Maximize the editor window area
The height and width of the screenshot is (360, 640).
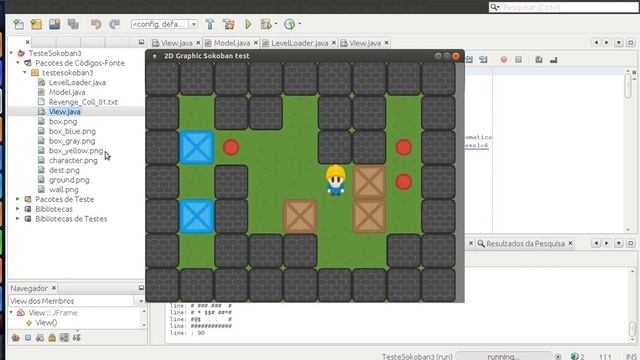point(630,42)
